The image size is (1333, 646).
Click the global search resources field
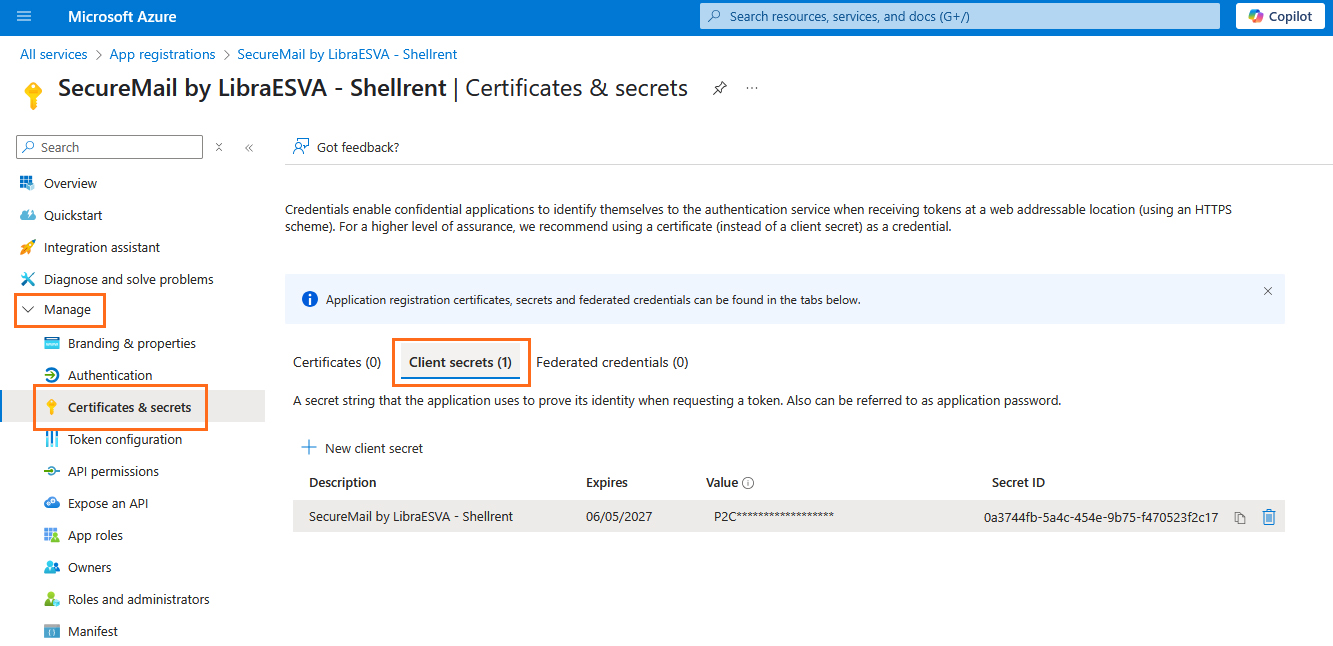click(960, 17)
